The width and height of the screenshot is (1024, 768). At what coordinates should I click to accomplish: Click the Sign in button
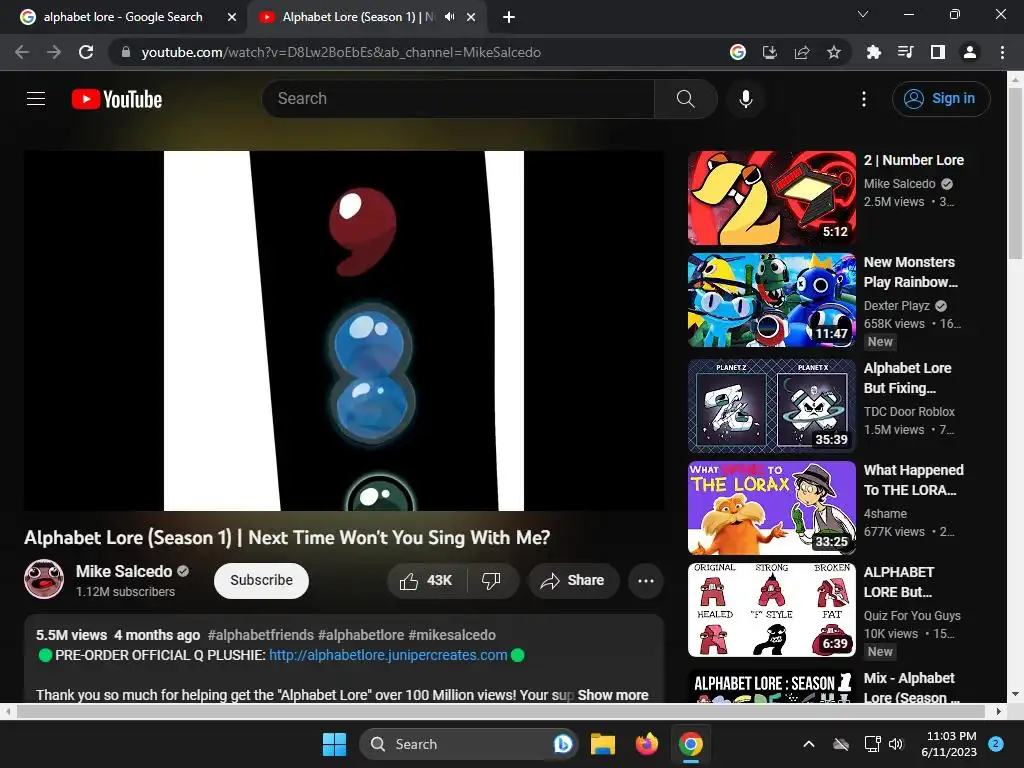[940, 99]
